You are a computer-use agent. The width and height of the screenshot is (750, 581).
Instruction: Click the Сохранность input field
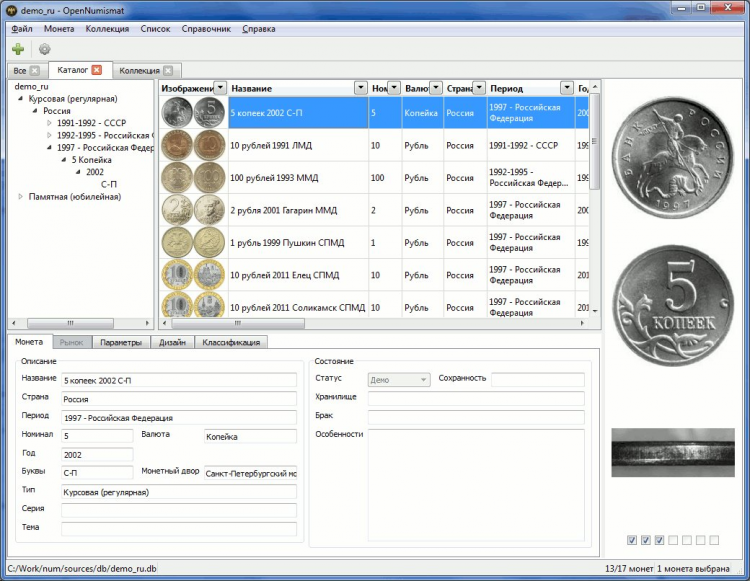[537, 380]
